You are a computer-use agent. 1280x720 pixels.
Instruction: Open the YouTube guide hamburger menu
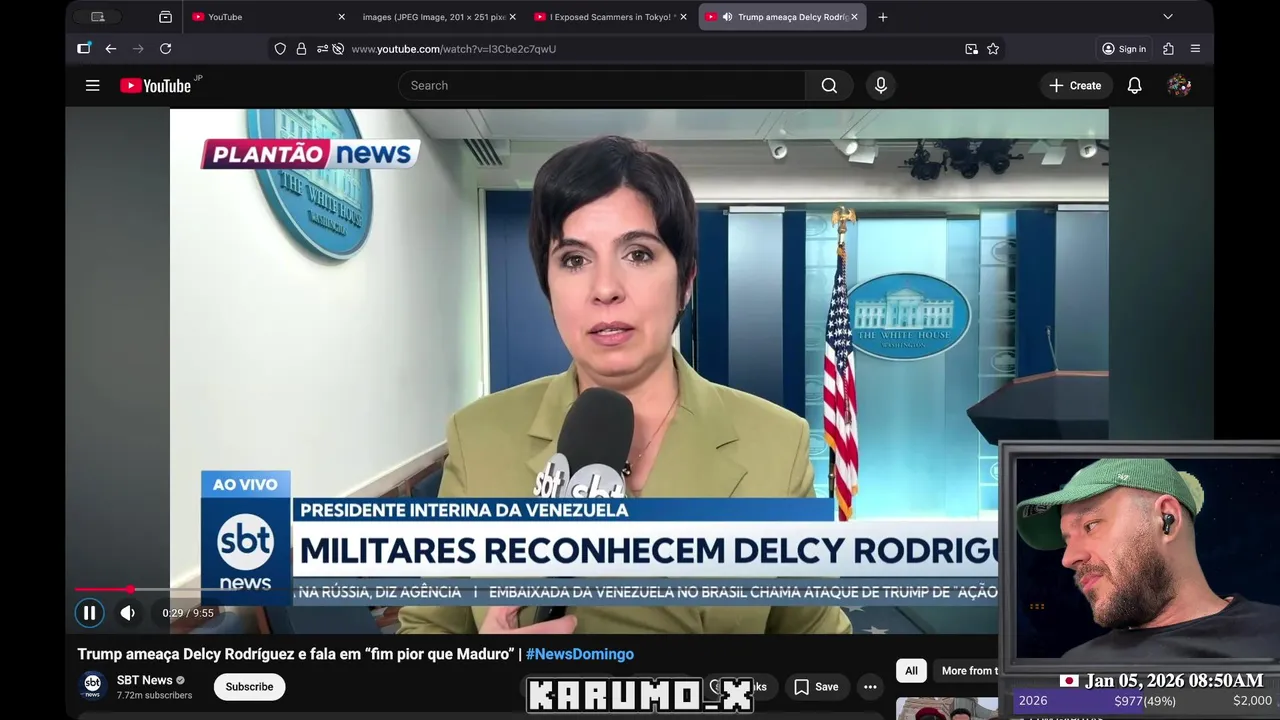tap(93, 86)
